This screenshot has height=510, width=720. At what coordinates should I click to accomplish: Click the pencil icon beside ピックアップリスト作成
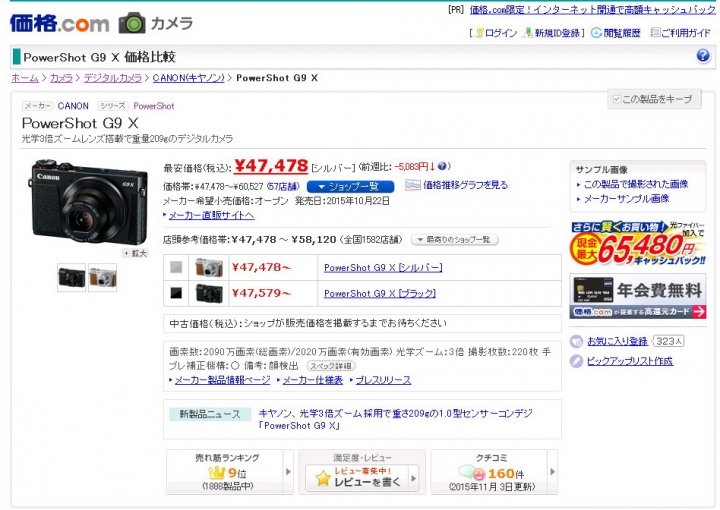coord(576,361)
